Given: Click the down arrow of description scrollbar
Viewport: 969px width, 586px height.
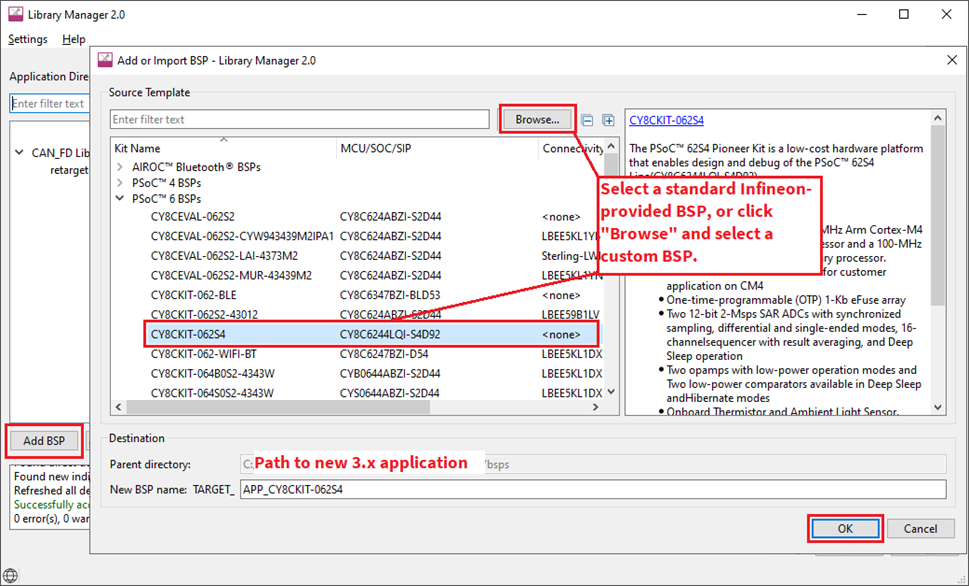Looking at the screenshot, I should click(938, 408).
